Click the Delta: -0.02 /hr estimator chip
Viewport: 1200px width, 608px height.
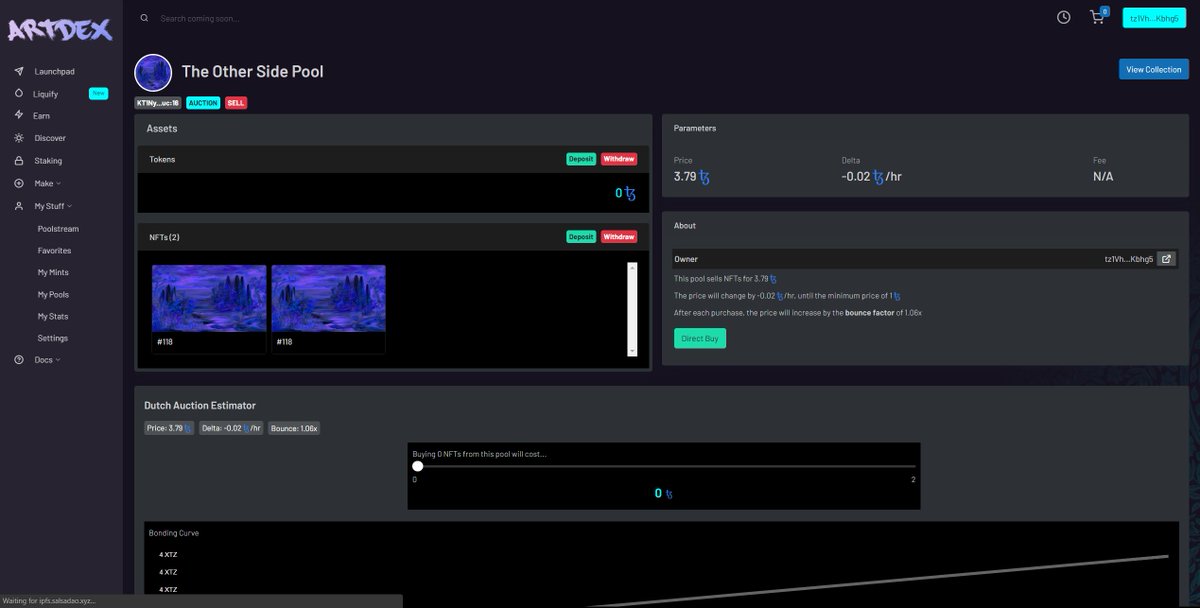(x=231, y=428)
